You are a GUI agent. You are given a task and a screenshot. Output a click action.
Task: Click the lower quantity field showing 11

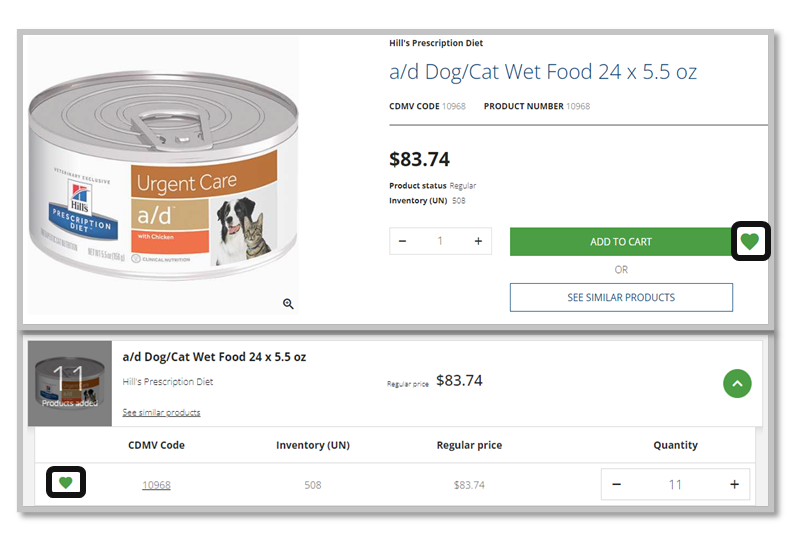pyautogui.click(x=675, y=485)
